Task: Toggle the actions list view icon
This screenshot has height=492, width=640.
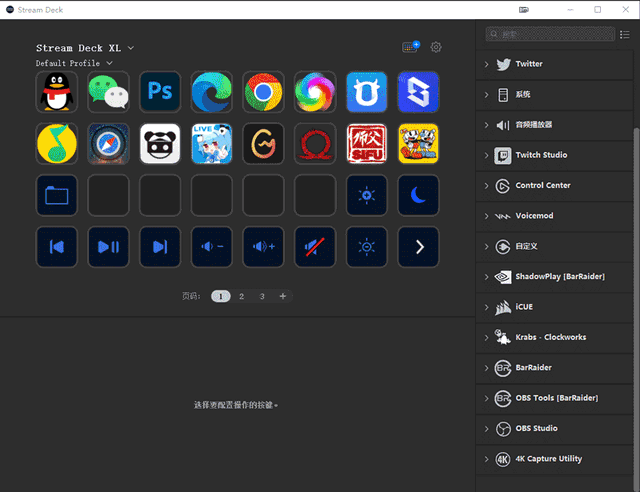Action: tap(624, 34)
